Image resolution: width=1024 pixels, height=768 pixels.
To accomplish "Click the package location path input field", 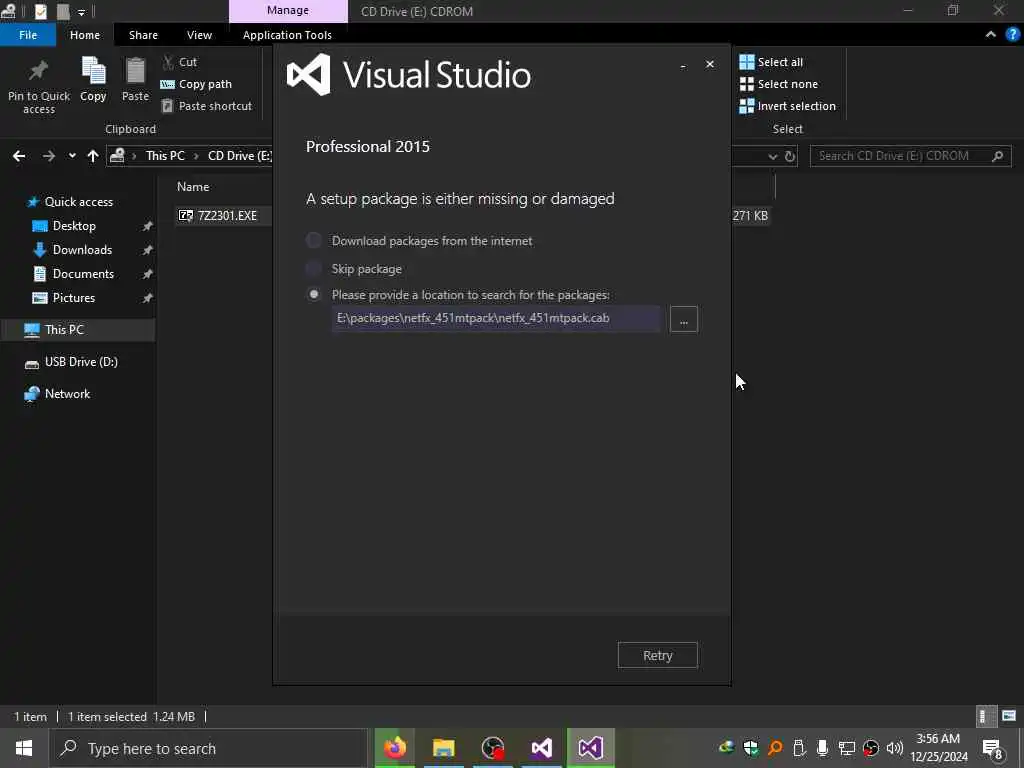I will [496, 319].
